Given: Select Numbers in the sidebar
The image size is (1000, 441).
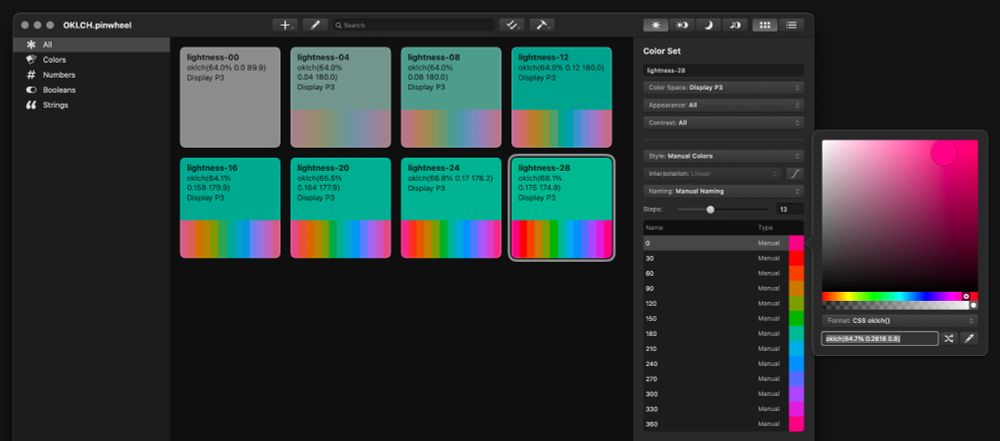Looking at the screenshot, I should 91,75.
